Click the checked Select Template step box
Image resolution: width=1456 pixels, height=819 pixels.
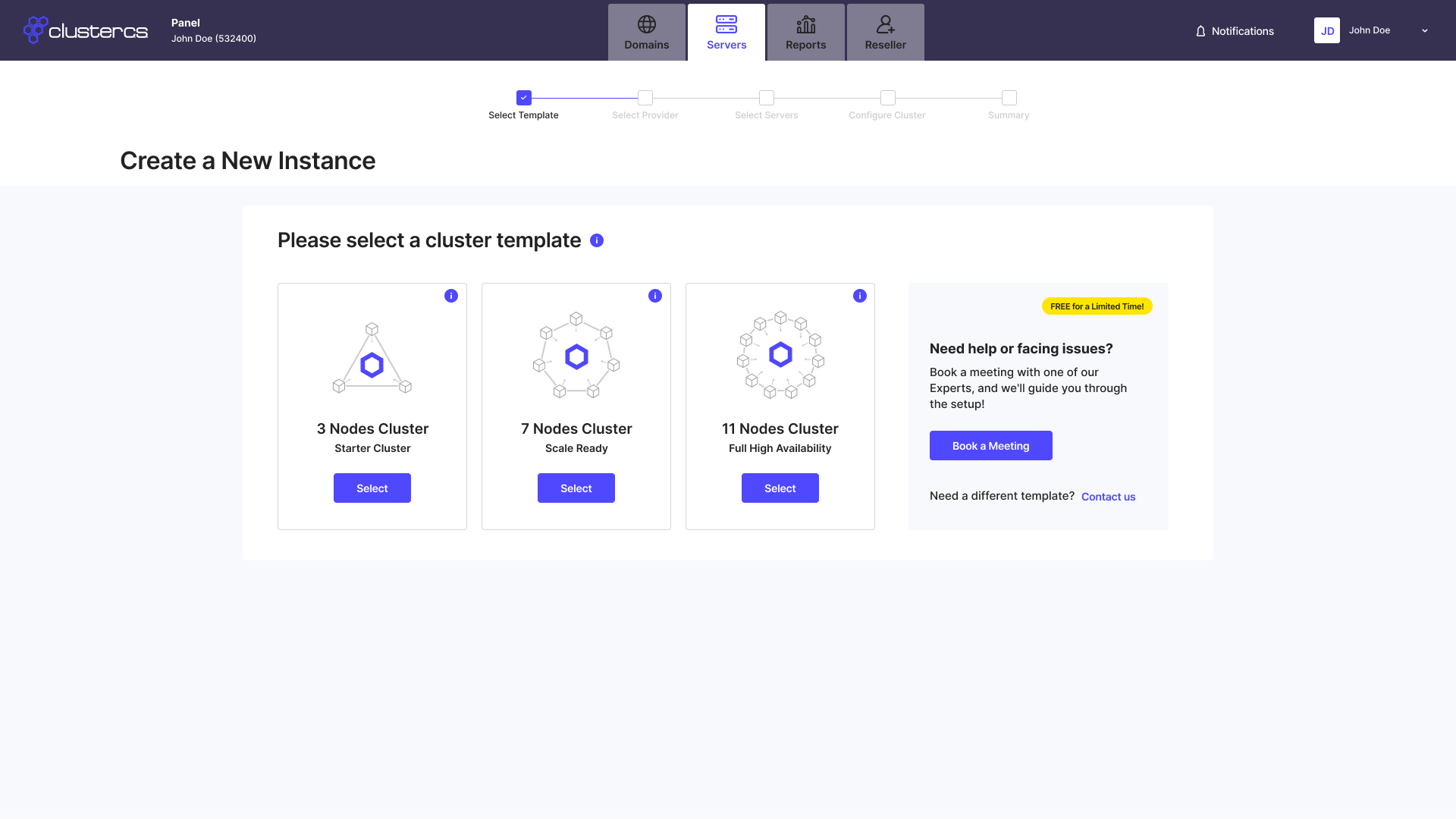pos(523,98)
